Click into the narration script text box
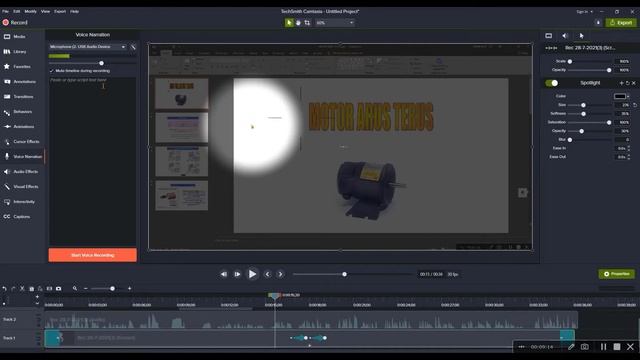Screen dimensions: 640x360 pyautogui.click(x=93, y=161)
